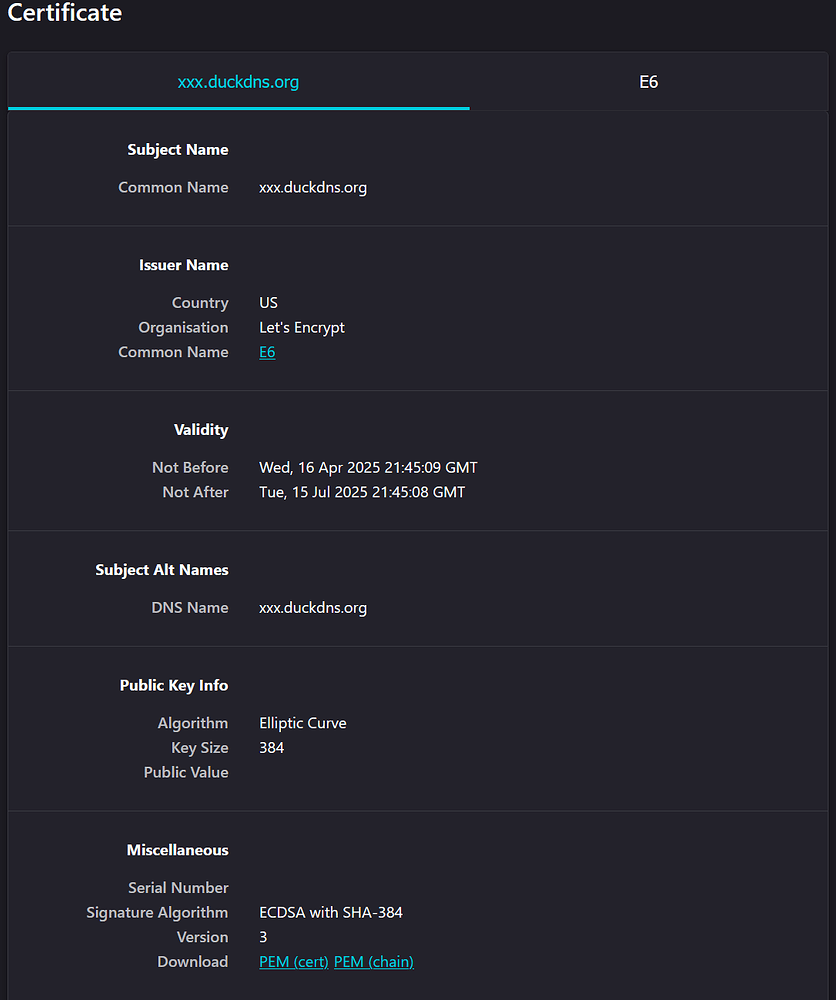Select the Key Size value 384
Screen dimensions: 836x1000
pyautogui.click(x=271, y=747)
